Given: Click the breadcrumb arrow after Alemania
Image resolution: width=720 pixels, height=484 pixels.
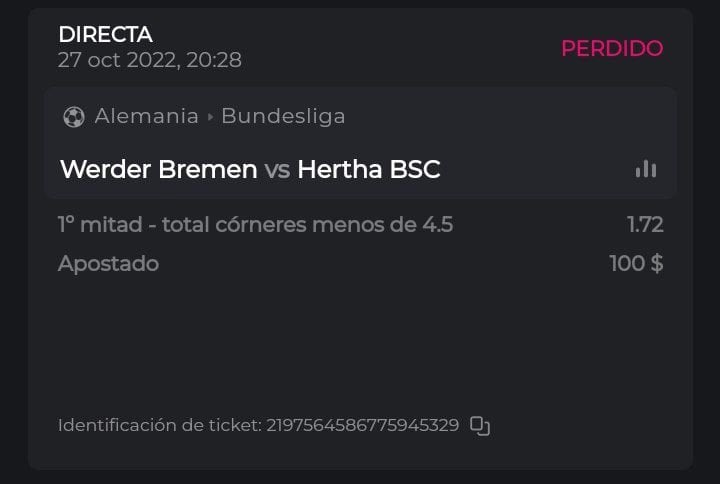Looking at the screenshot, I should click(210, 117).
